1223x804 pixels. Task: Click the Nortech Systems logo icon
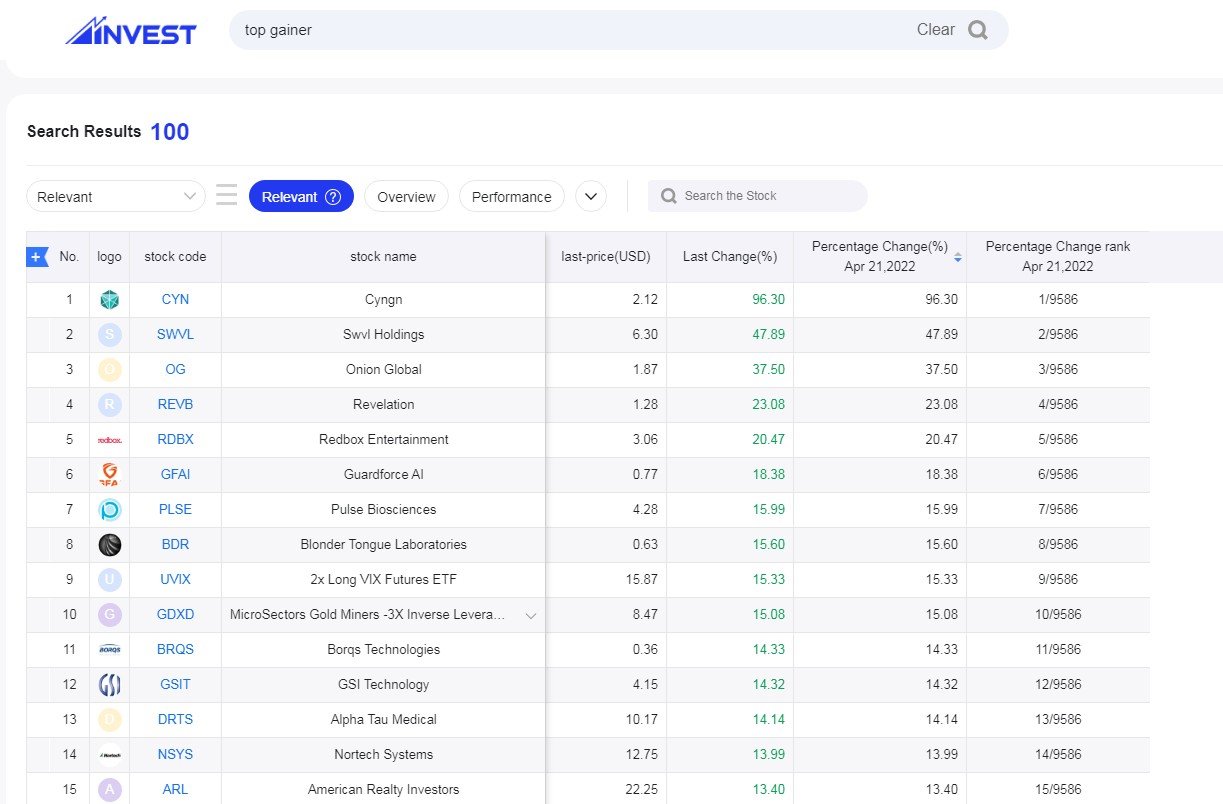(x=110, y=754)
